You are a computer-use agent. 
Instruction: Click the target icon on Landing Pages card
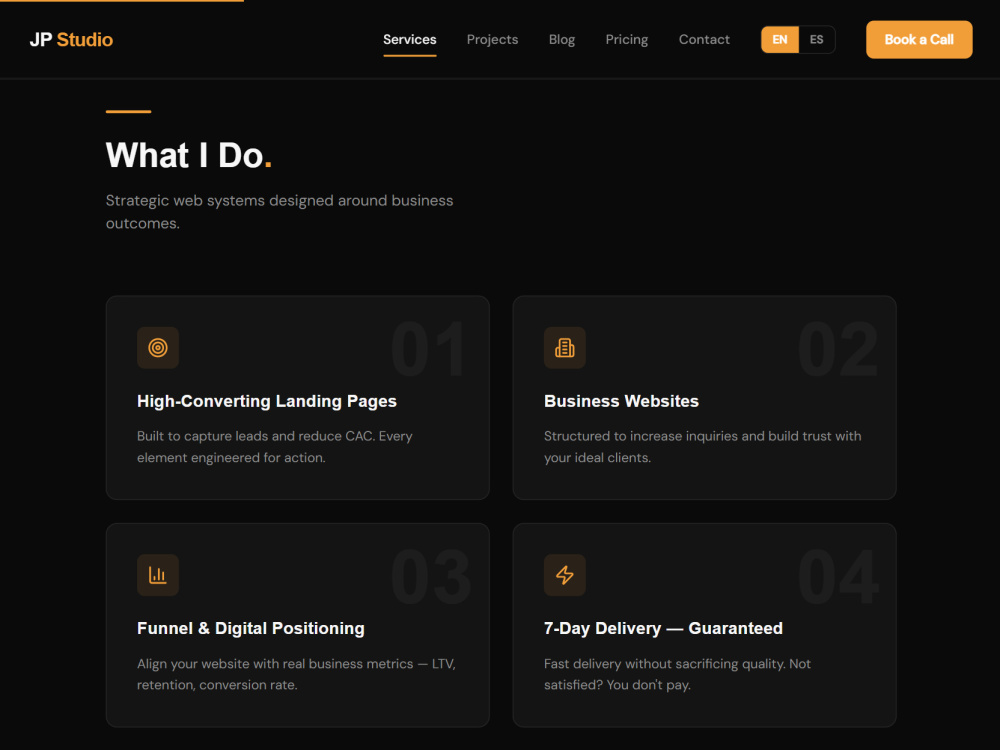click(x=158, y=348)
